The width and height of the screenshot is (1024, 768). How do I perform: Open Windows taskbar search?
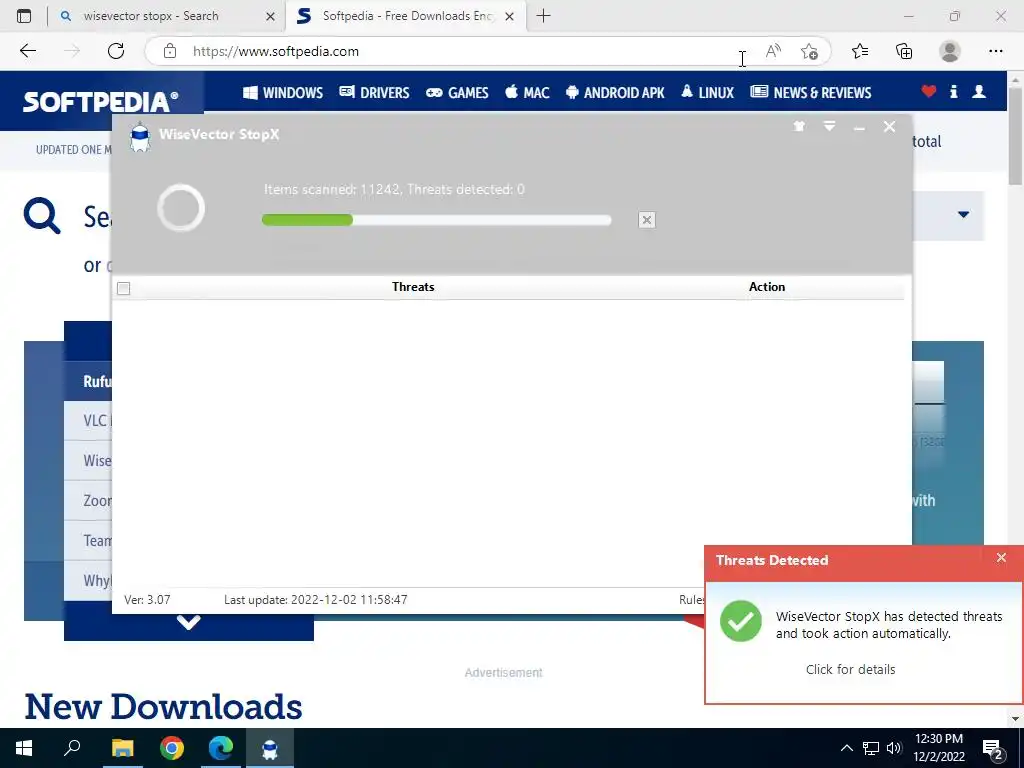point(72,748)
